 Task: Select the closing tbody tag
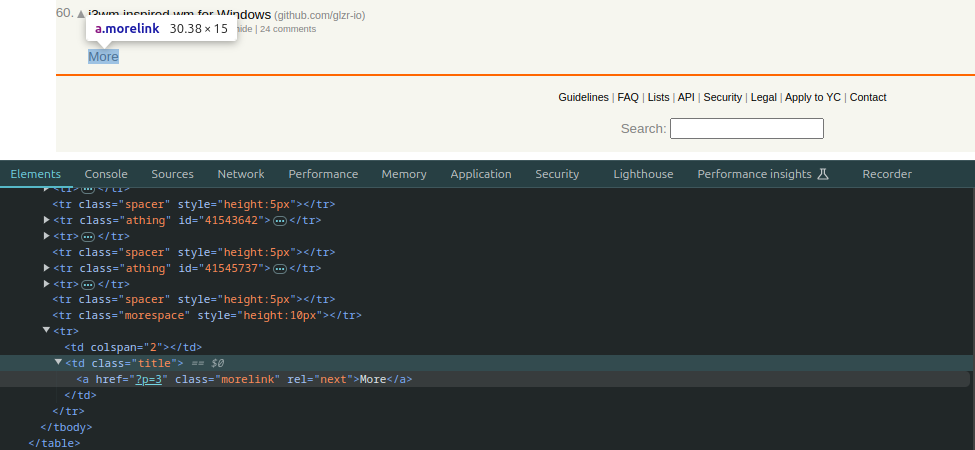67,428
